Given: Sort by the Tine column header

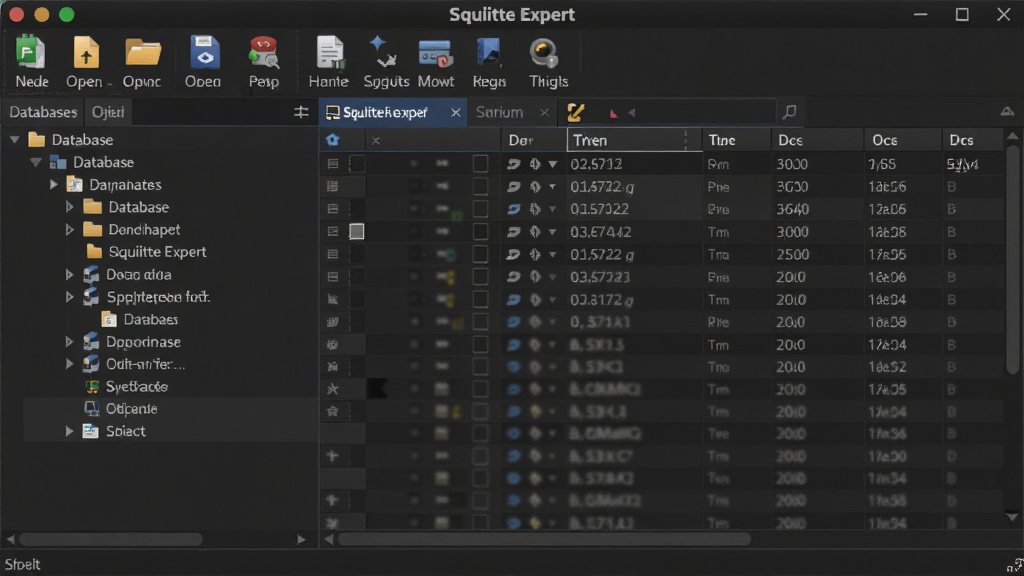Looking at the screenshot, I should click(x=737, y=140).
